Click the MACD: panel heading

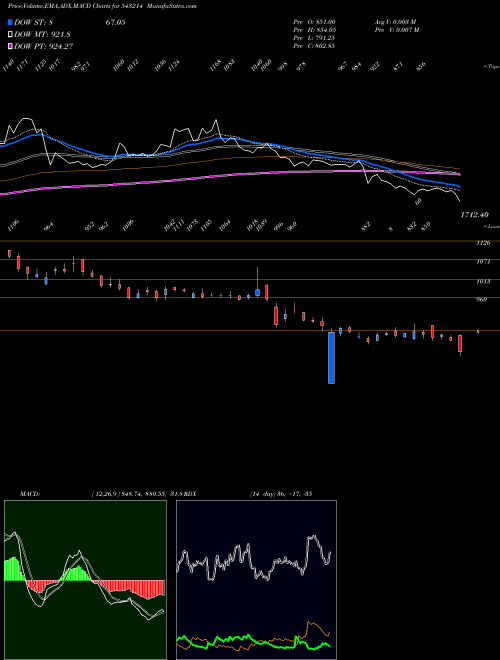click(x=30, y=493)
